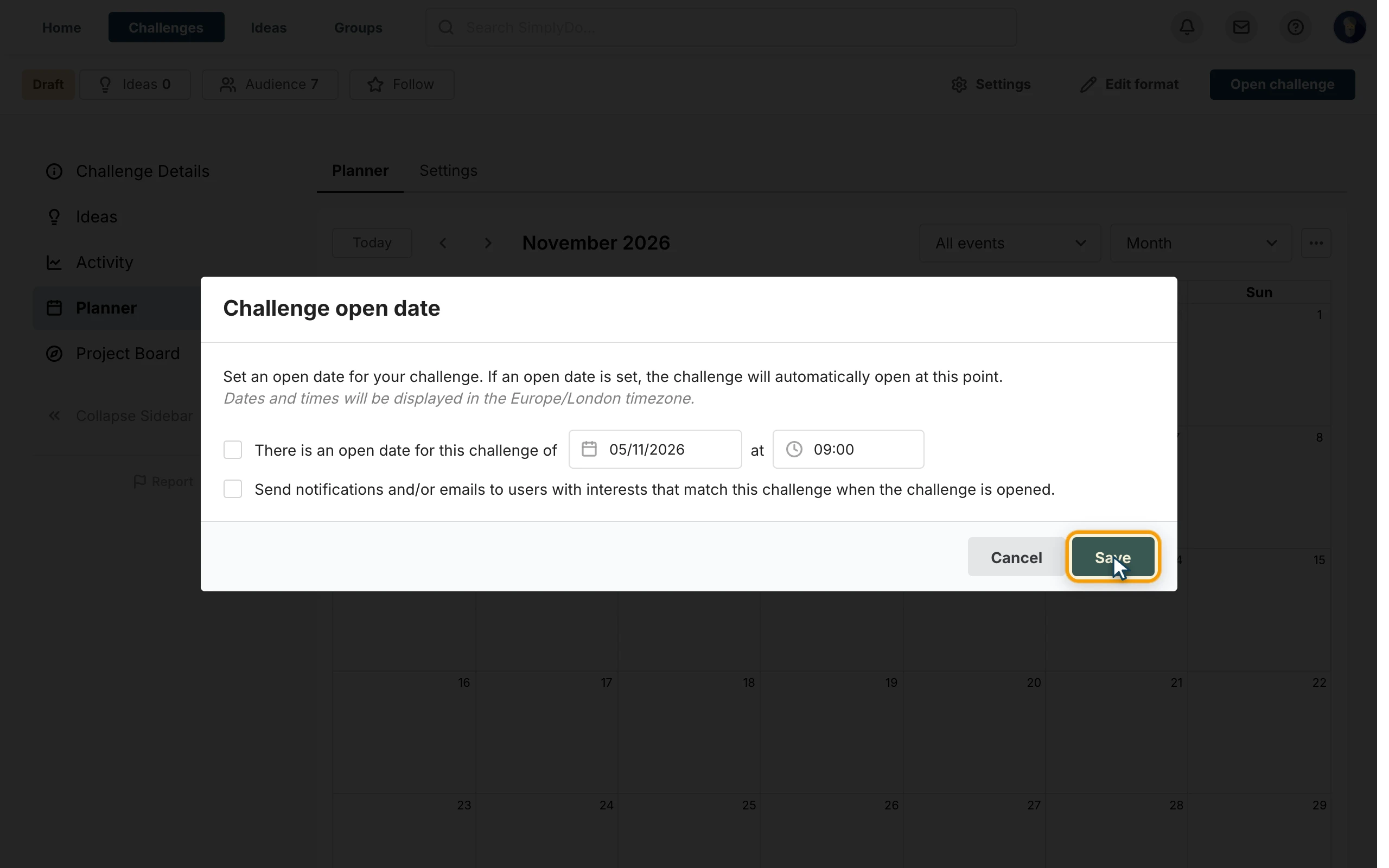The image size is (1389, 868).
Task: Click the Planner calendar icon in the sidebar
Action: point(54,308)
